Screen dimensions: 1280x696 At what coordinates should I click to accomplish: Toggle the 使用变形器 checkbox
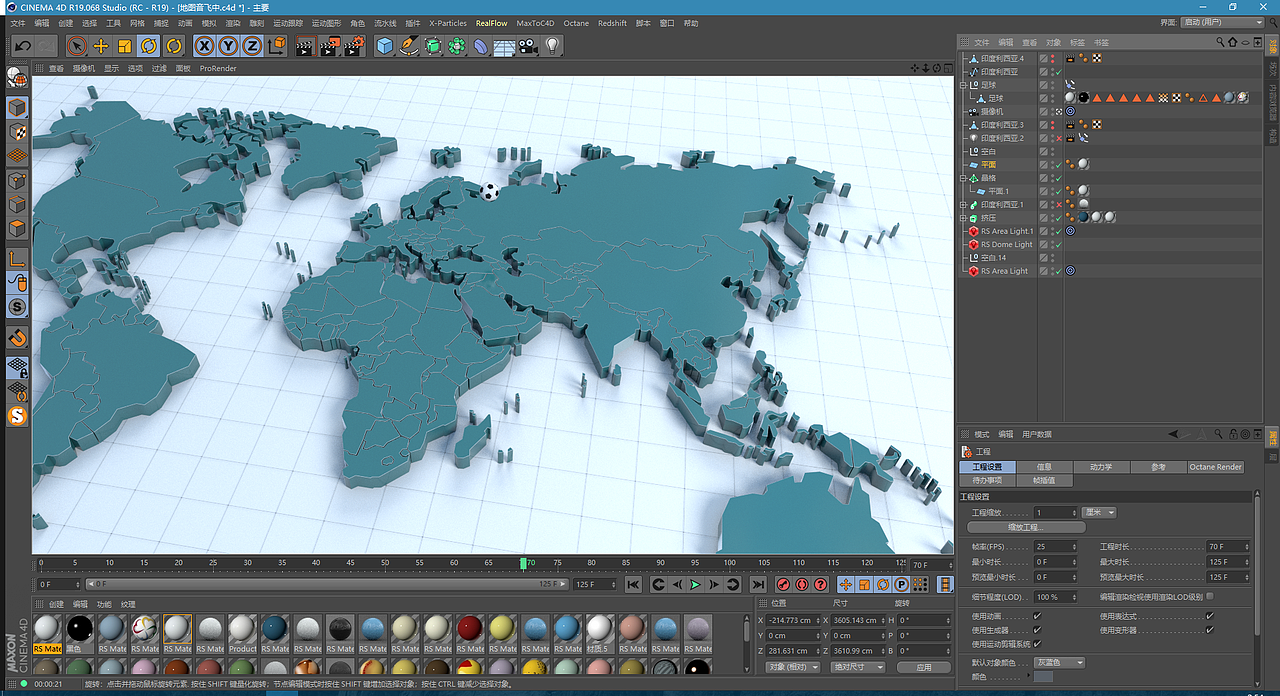pyautogui.click(x=1210, y=630)
